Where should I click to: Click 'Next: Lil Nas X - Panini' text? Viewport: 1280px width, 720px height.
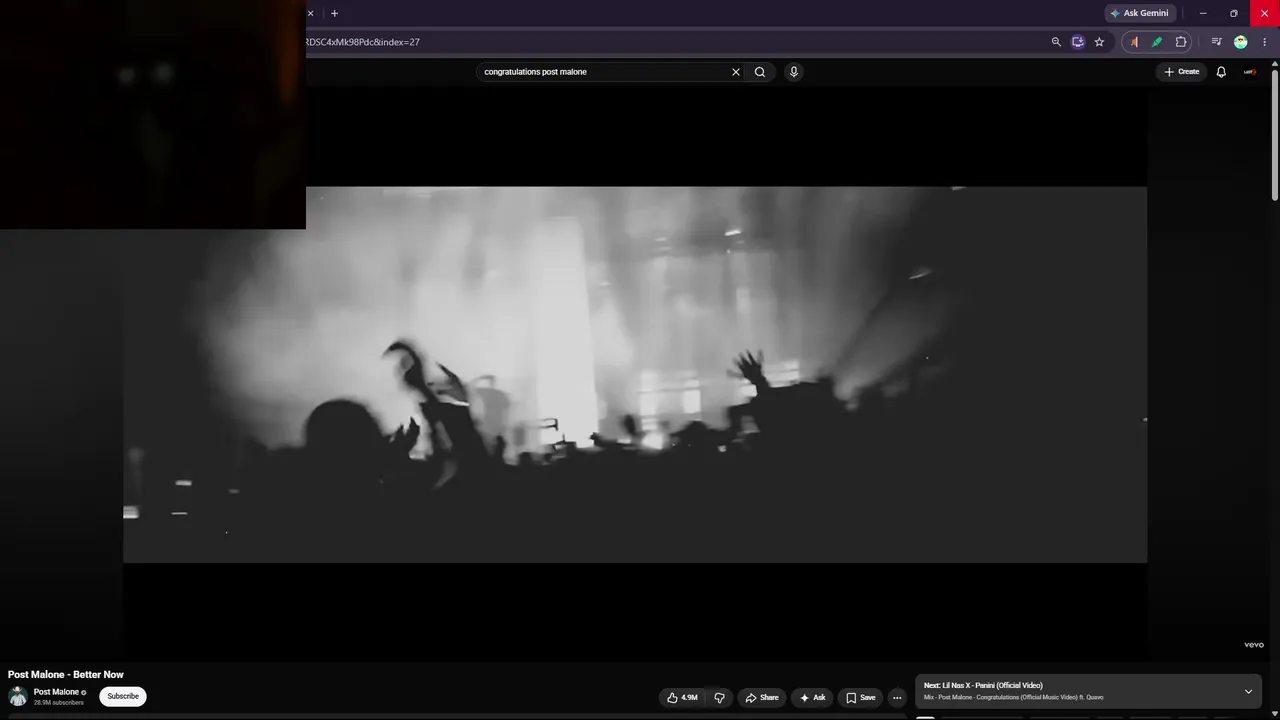(983, 686)
